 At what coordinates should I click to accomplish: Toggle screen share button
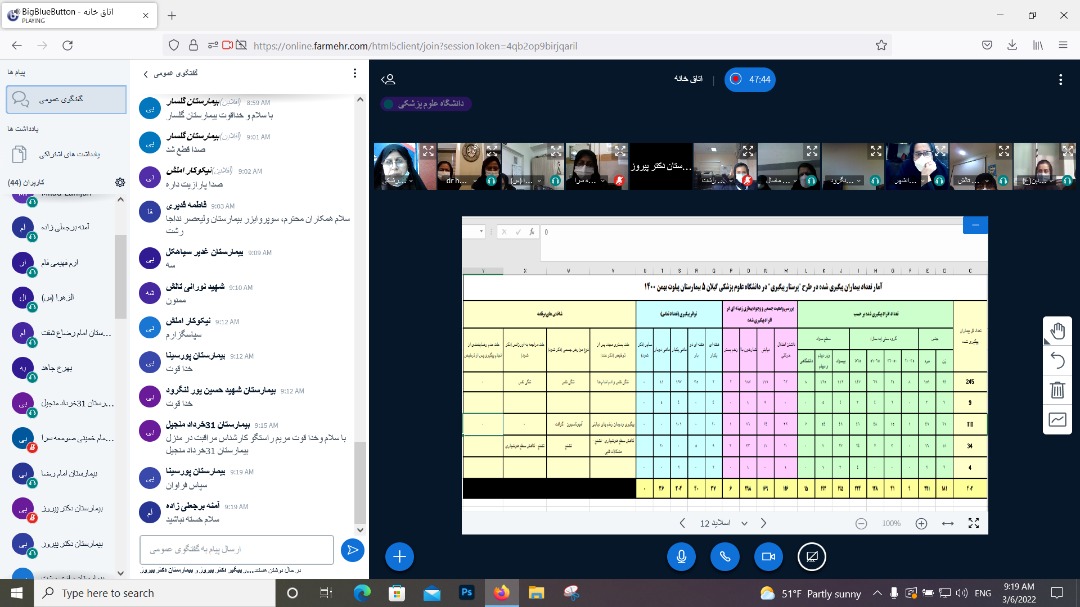click(x=811, y=556)
